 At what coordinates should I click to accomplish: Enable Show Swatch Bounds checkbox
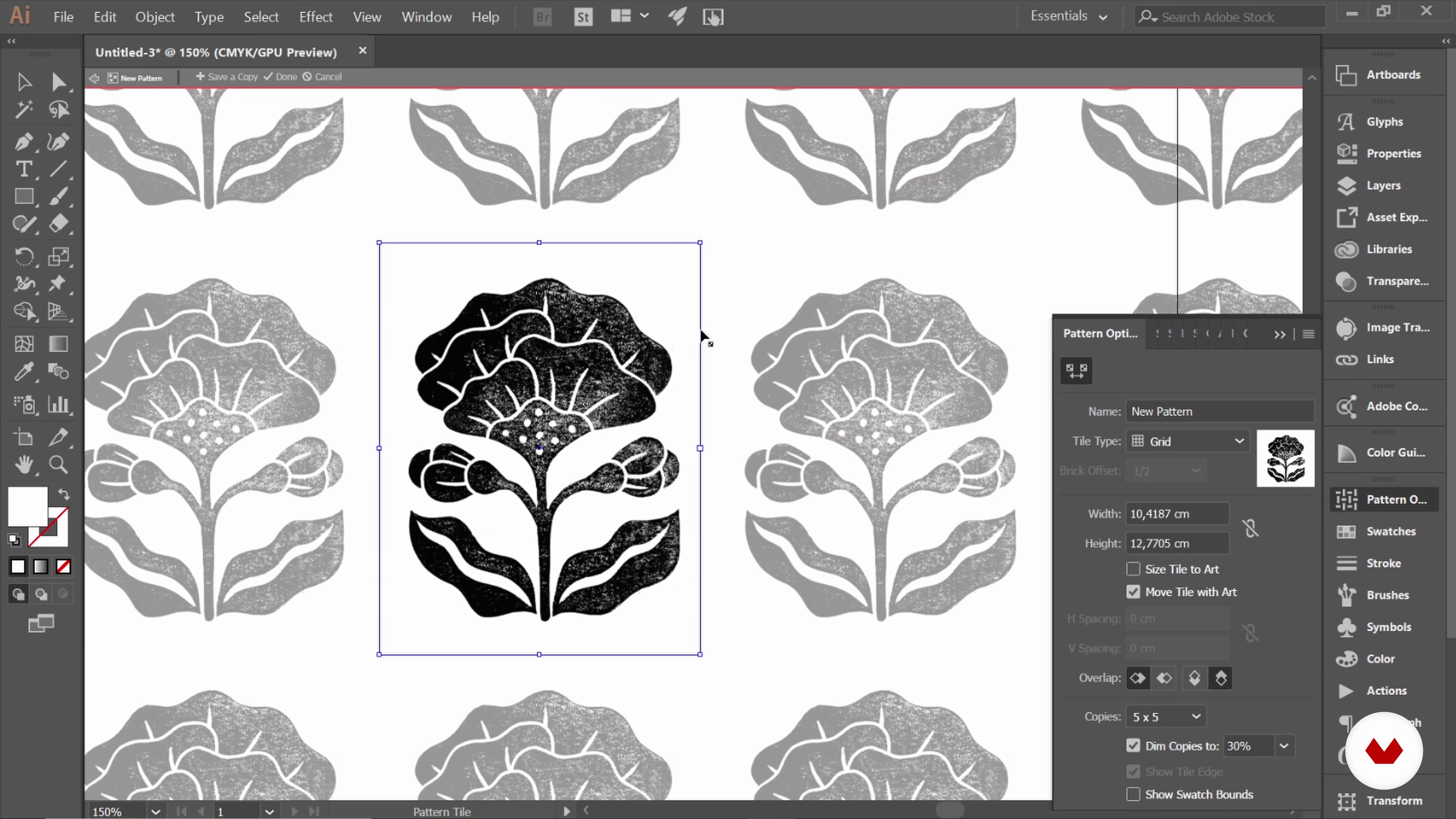click(x=1133, y=794)
